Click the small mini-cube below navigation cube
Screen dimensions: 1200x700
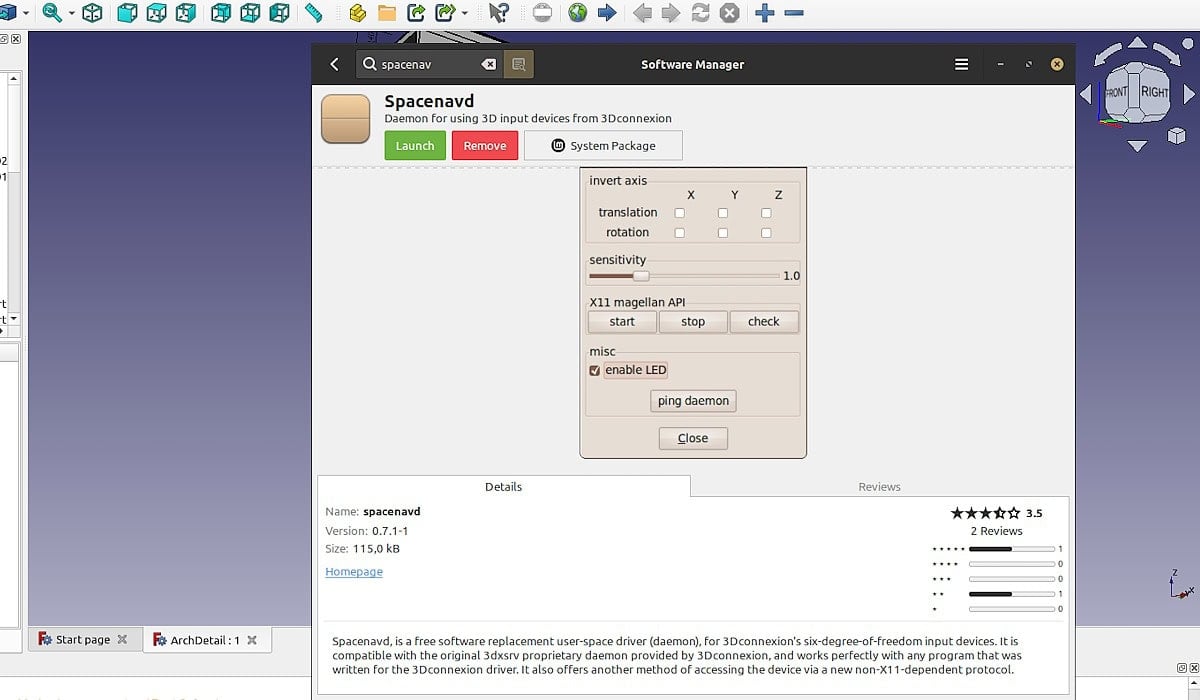[1176, 136]
